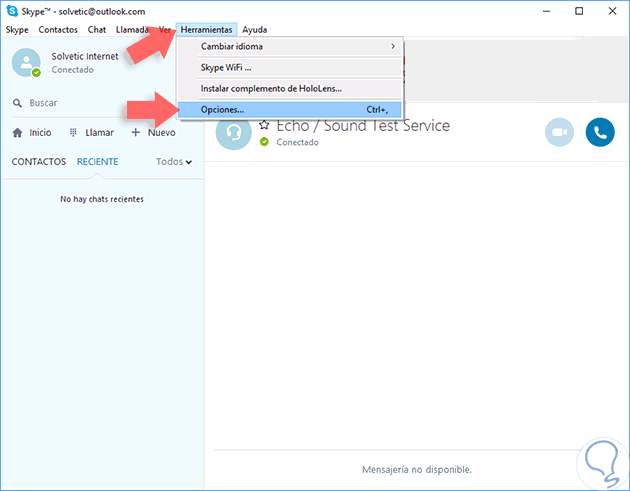Click the green online status badge on the avatar
This screenshot has height=491, width=630.
[x=36, y=73]
